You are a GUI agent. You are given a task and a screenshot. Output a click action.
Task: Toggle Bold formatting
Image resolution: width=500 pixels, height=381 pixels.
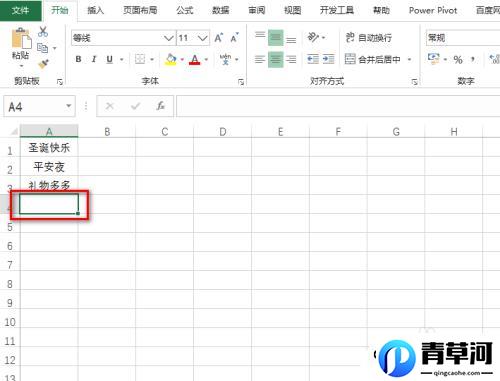(78, 59)
